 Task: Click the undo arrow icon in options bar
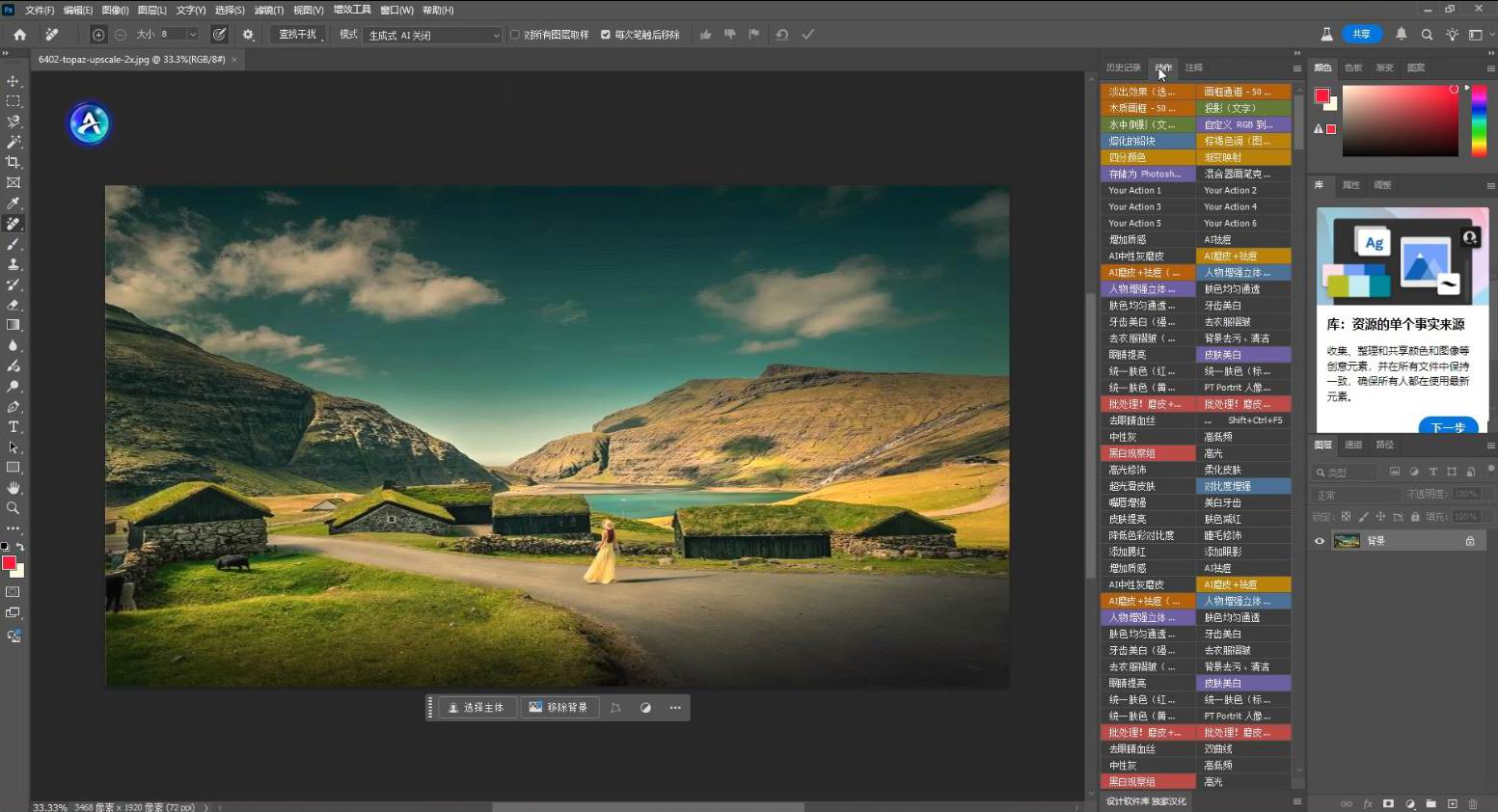(x=781, y=35)
